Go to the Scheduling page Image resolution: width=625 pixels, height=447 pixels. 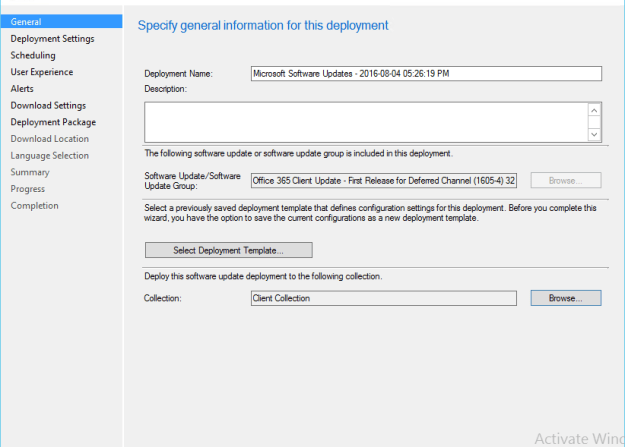click(33, 55)
